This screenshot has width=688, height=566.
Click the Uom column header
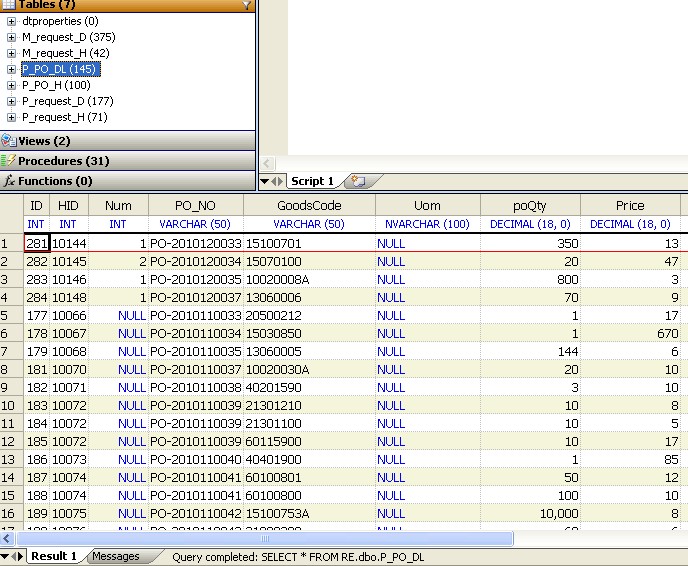tap(427, 205)
